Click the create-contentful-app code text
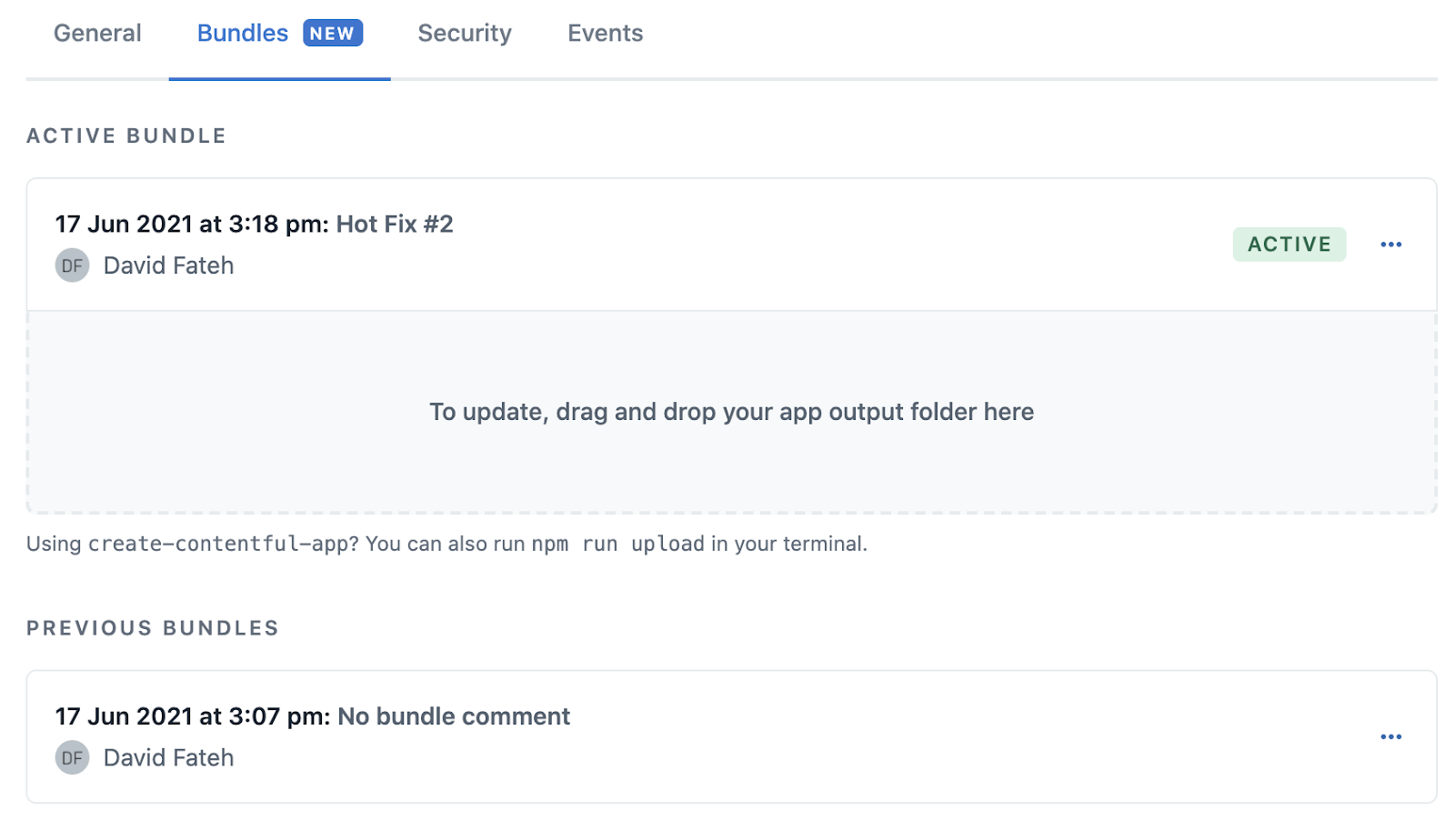Image resolution: width=1455 pixels, height=840 pixels. pyautogui.click(x=218, y=544)
